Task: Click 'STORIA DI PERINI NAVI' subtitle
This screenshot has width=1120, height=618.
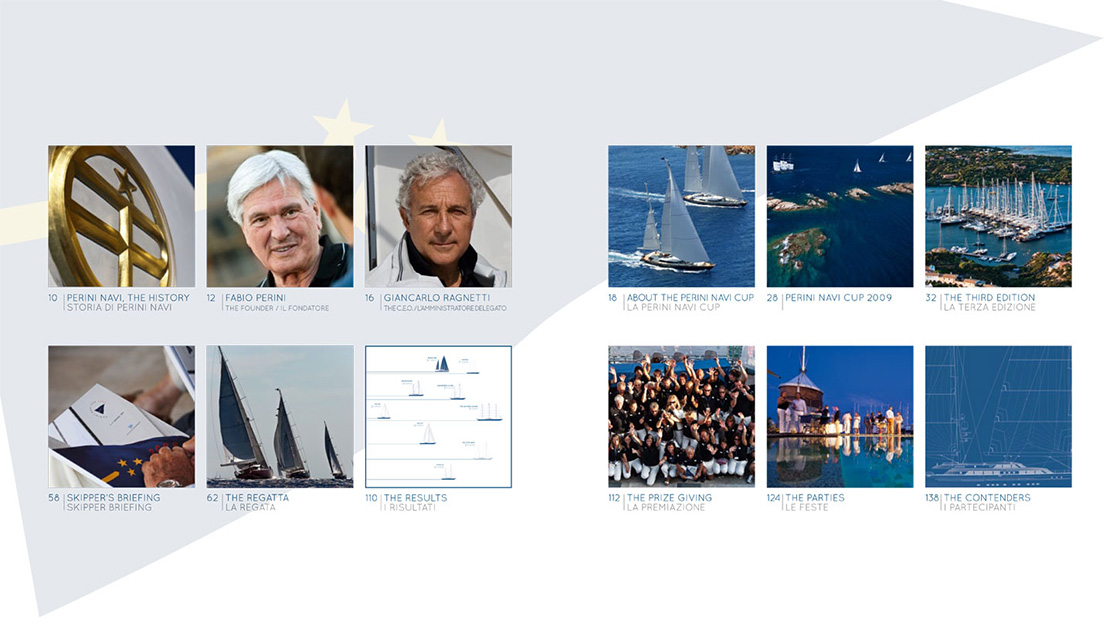Action: click(x=119, y=307)
